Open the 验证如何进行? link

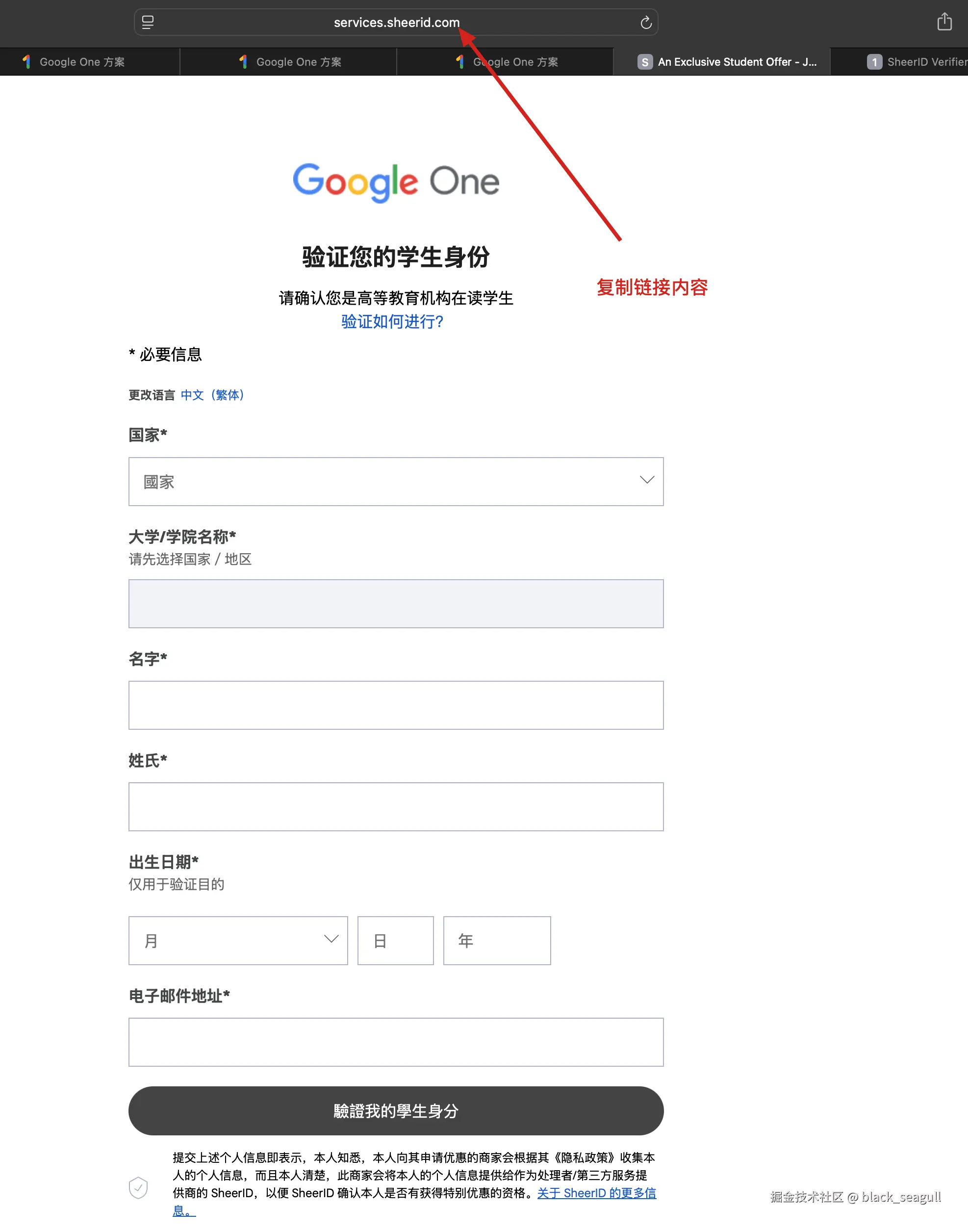(392, 321)
